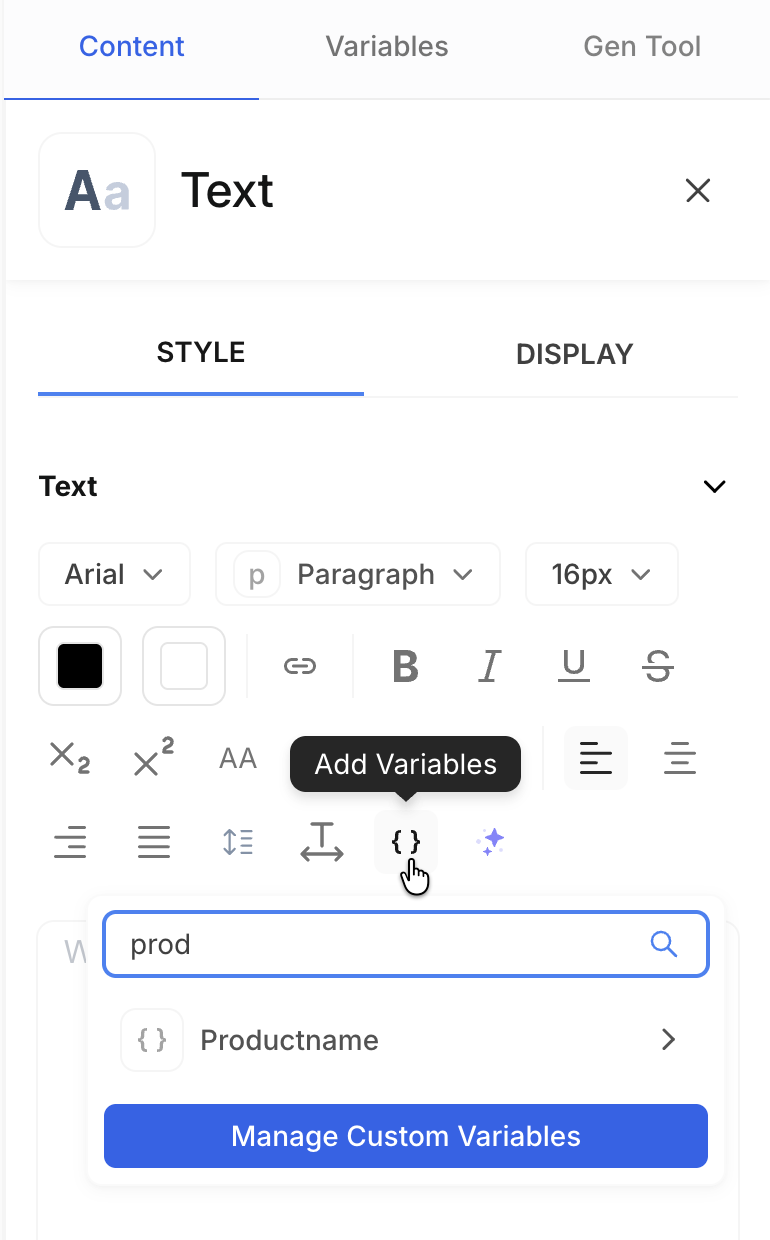This screenshot has height=1240, width=770.
Task: Open the Paragraph style dropdown
Action: coord(357,574)
